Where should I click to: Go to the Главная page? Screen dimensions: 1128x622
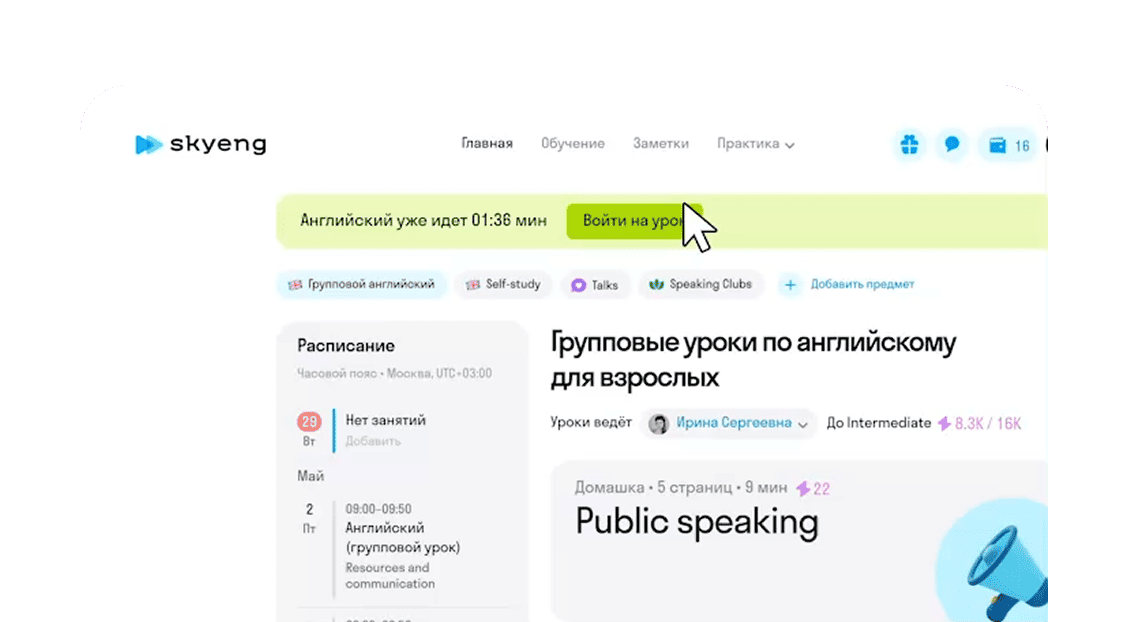point(486,144)
